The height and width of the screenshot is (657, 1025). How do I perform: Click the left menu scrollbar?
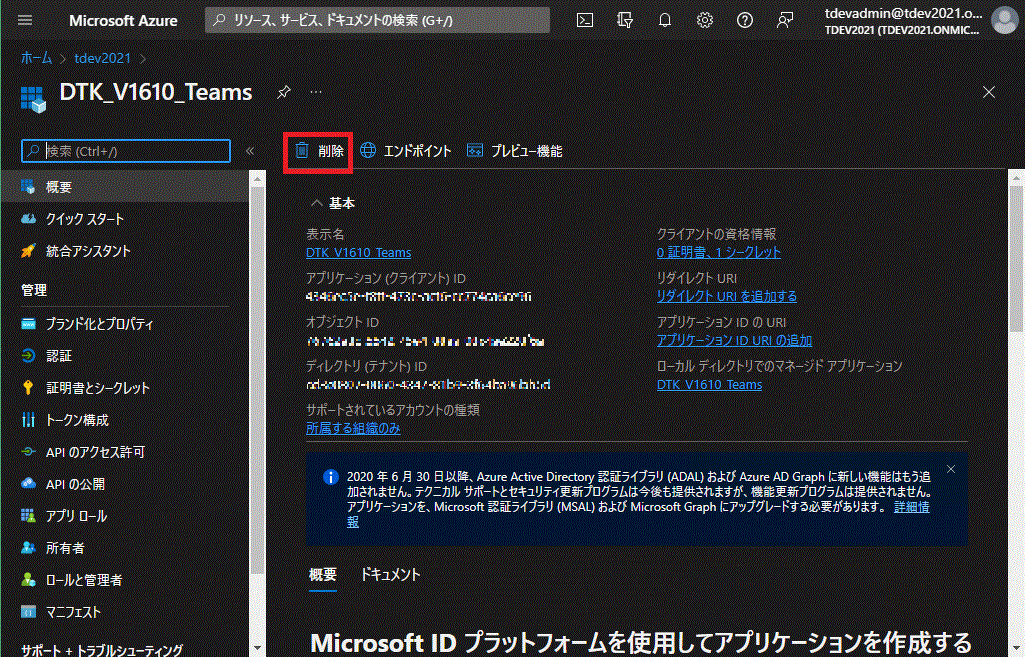[x=258, y=379]
